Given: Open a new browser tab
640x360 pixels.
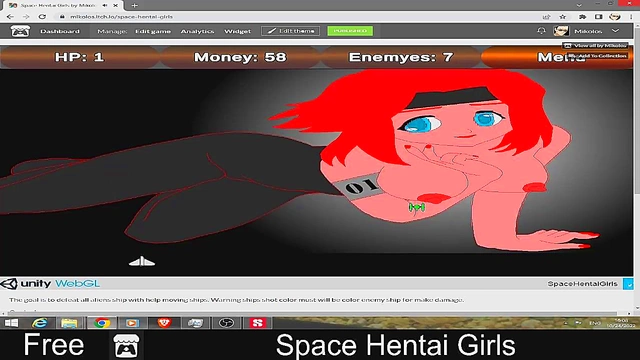Looking at the screenshot, I should pos(134,6).
